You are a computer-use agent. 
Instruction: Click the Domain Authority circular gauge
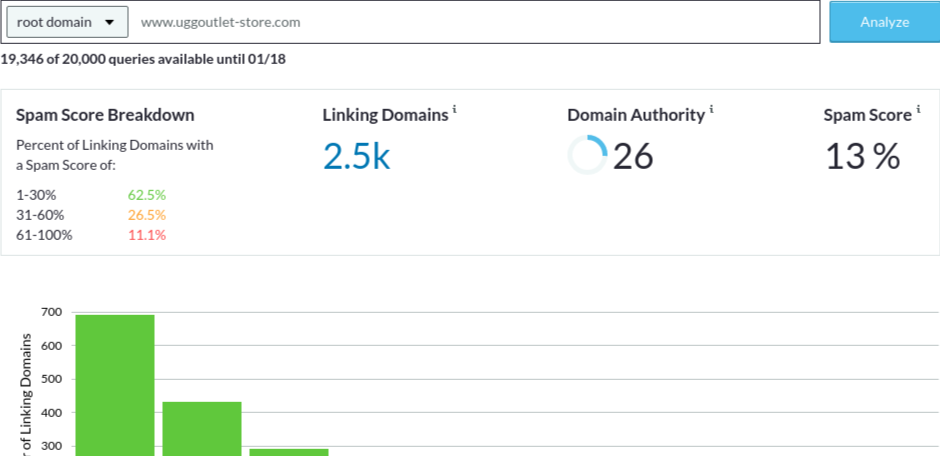click(x=587, y=155)
